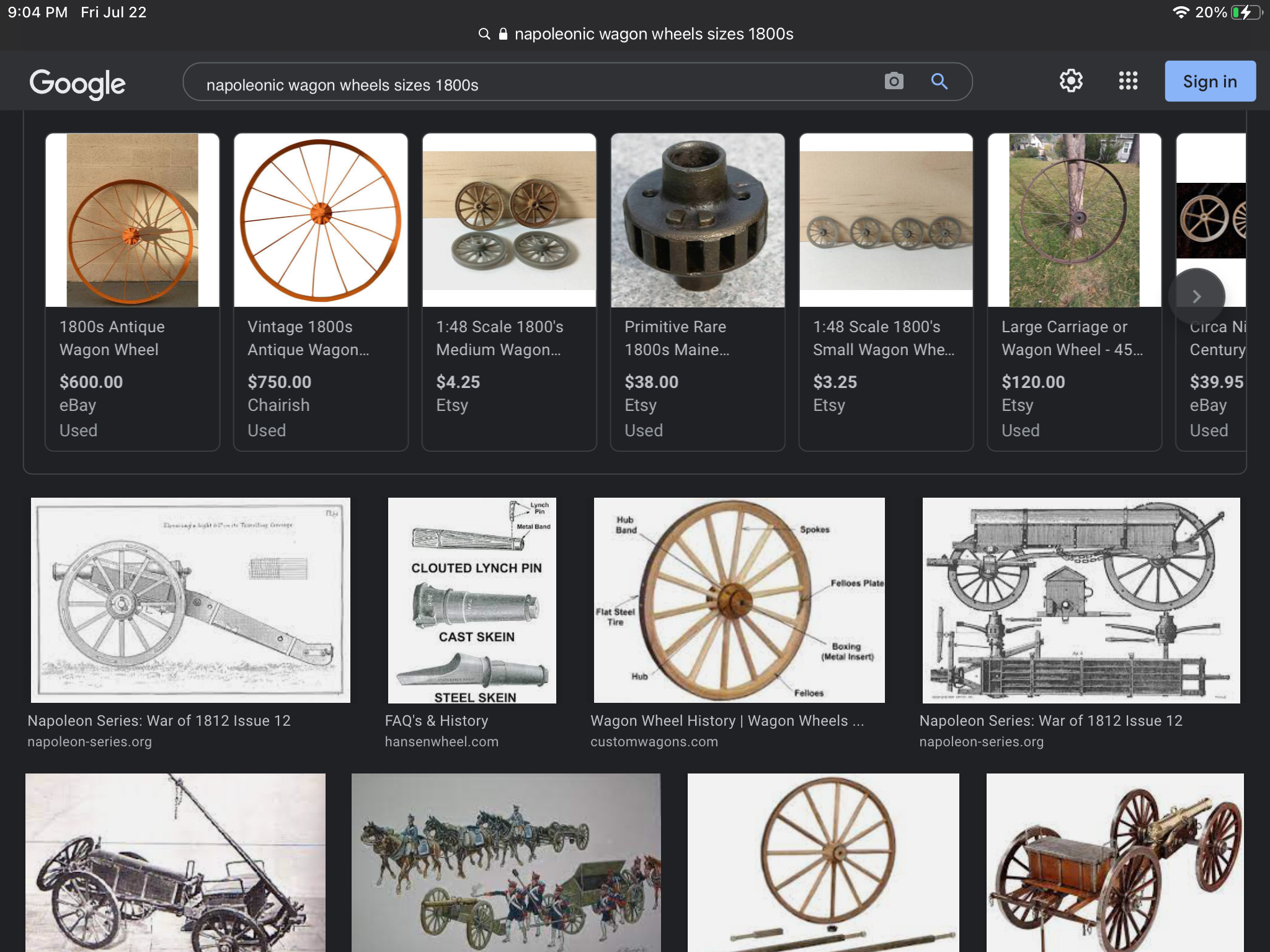Image resolution: width=1270 pixels, height=952 pixels.
Task: Open 1:48 Scale Small Wagon wheels image
Action: [886, 220]
